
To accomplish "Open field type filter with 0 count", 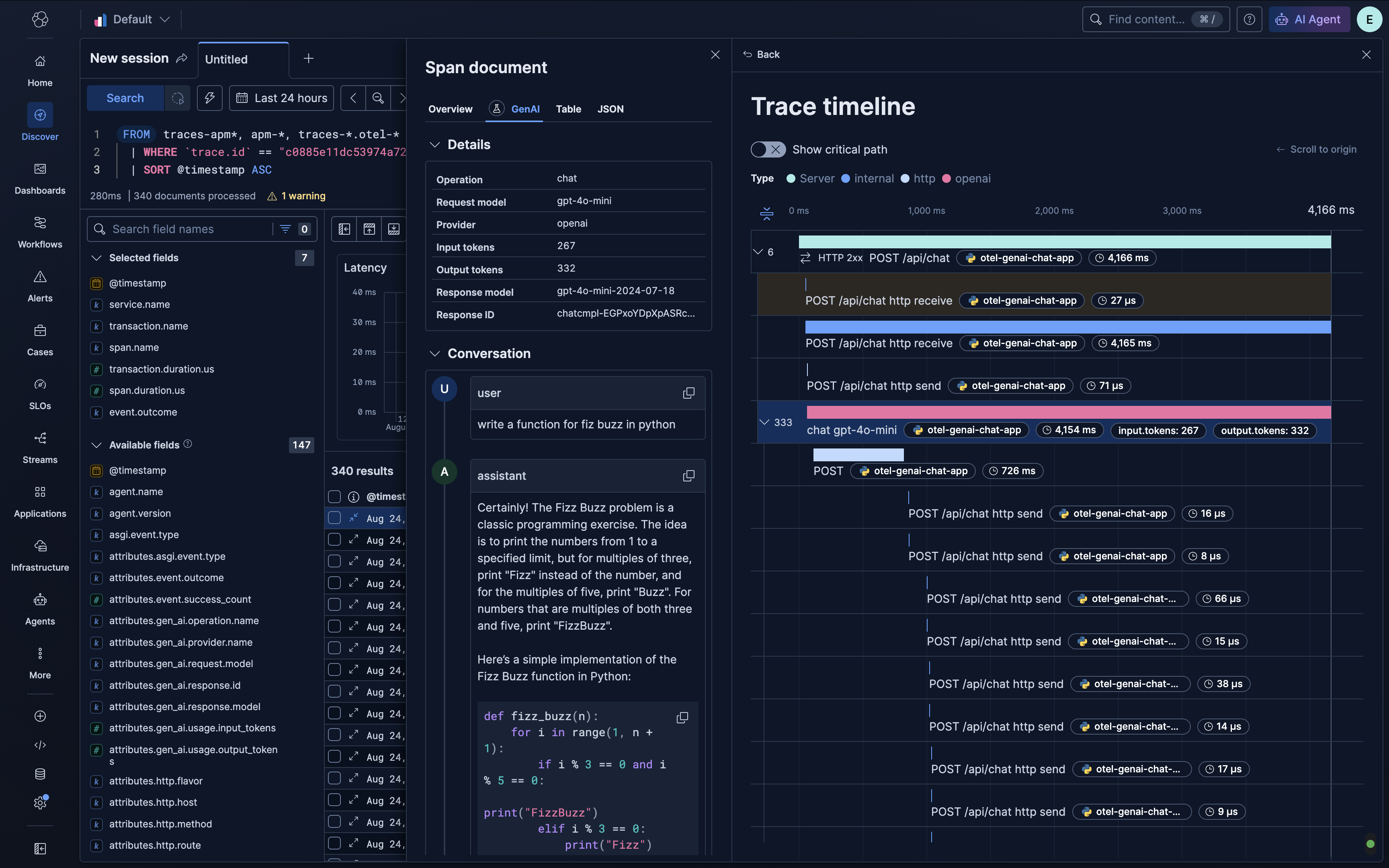I will click(x=295, y=229).
